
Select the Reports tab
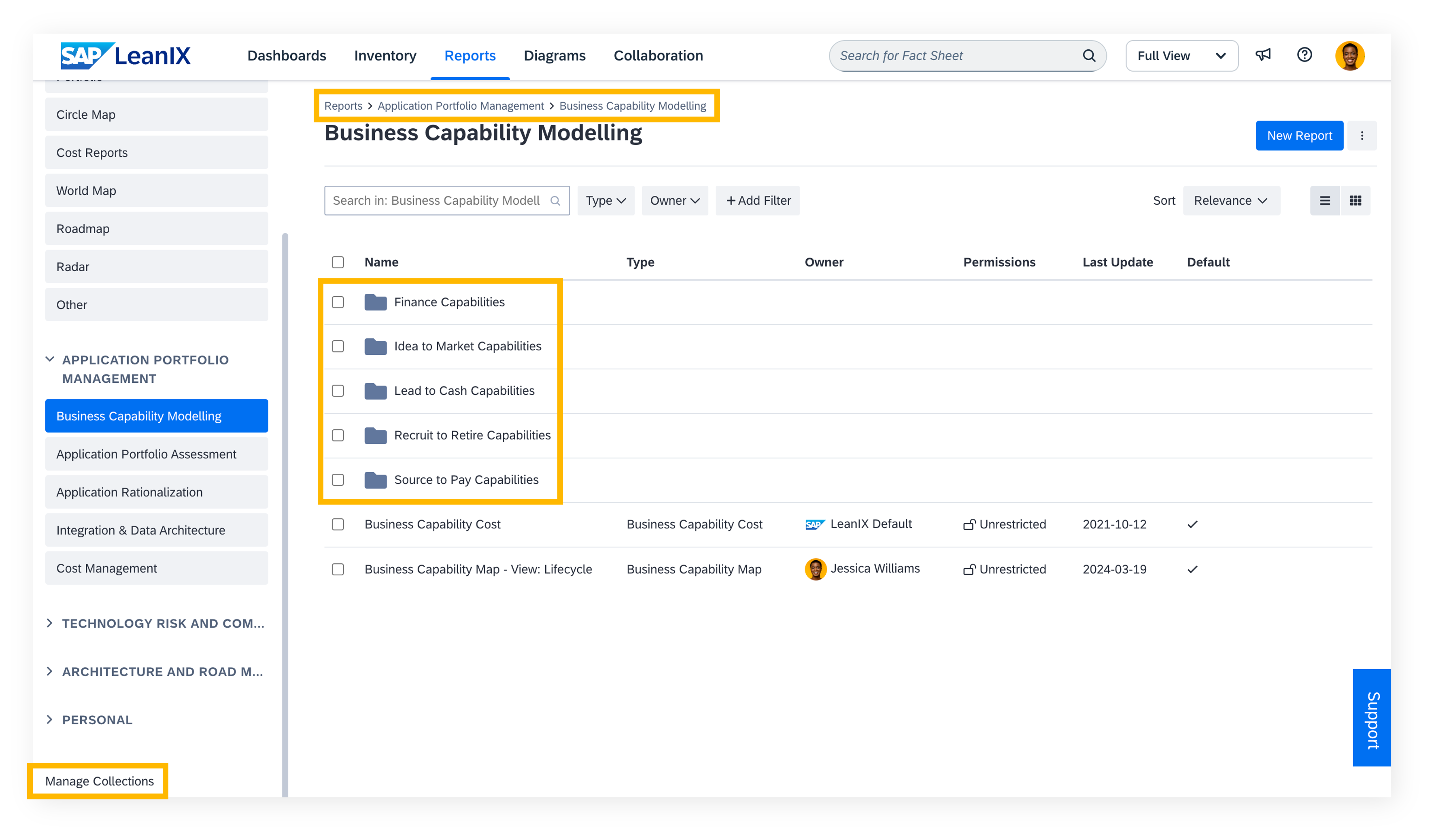470,56
